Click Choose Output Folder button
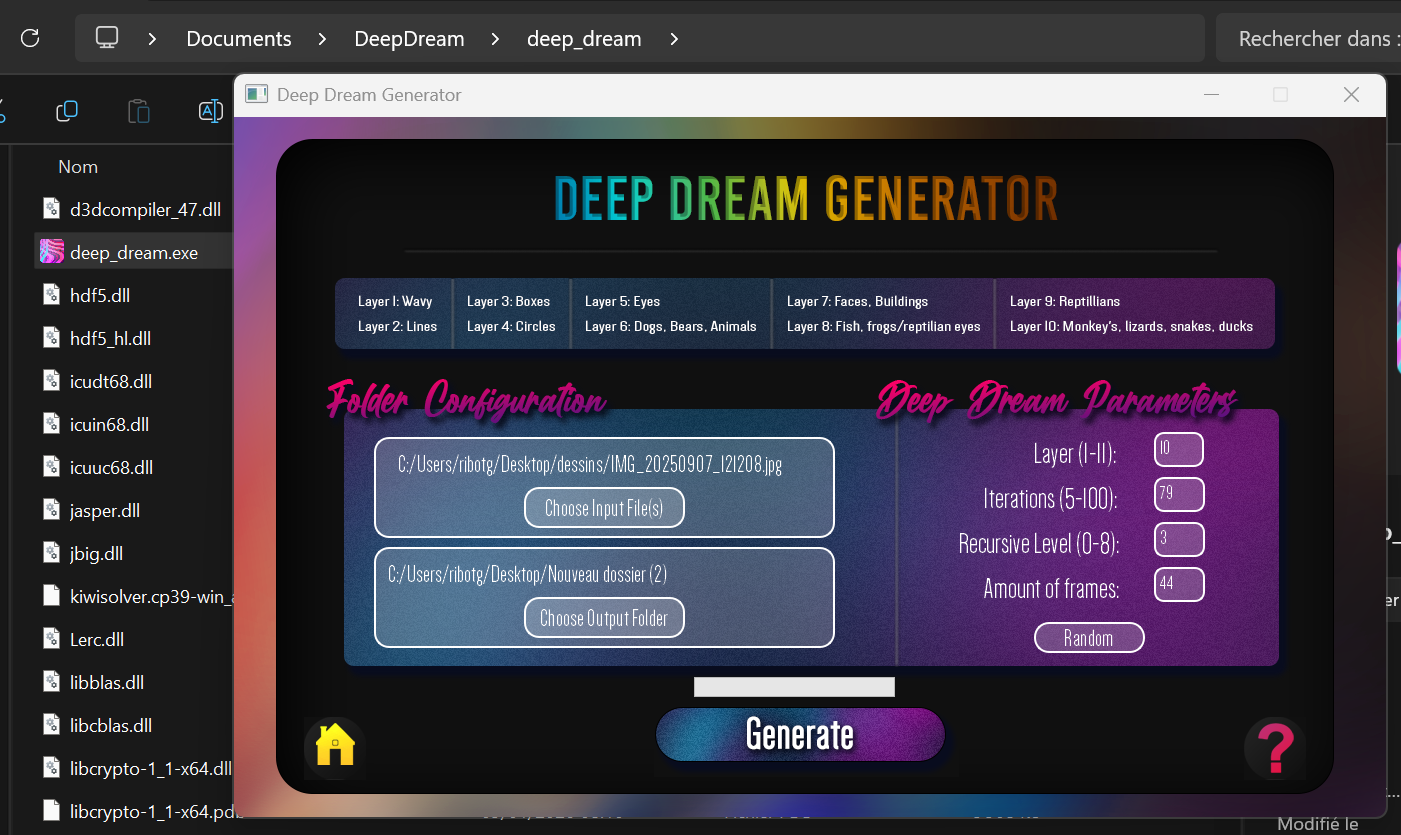The width and height of the screenshot is (1401, 835). tap(604, 618)
